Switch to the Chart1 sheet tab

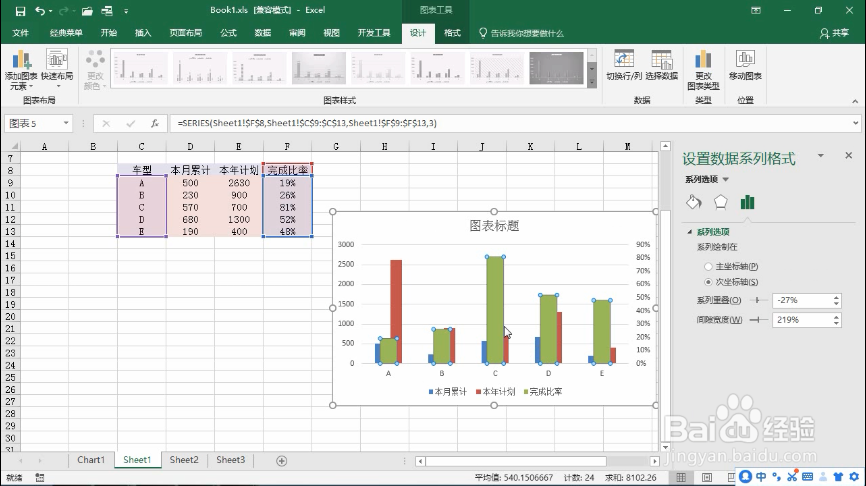coord(91,459)
